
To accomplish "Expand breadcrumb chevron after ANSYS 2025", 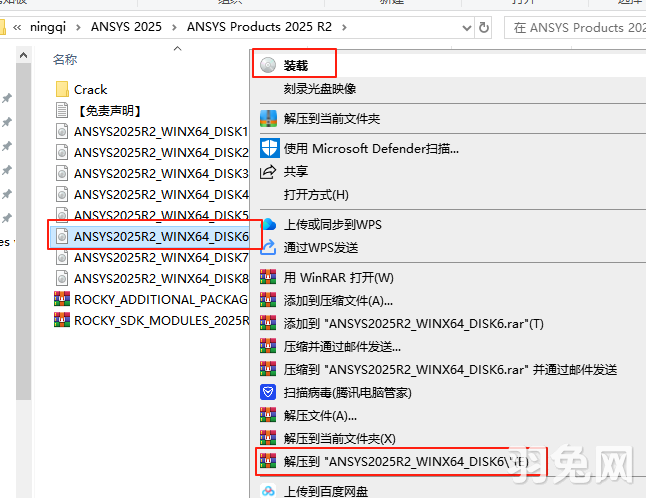I will pos(174,28).
